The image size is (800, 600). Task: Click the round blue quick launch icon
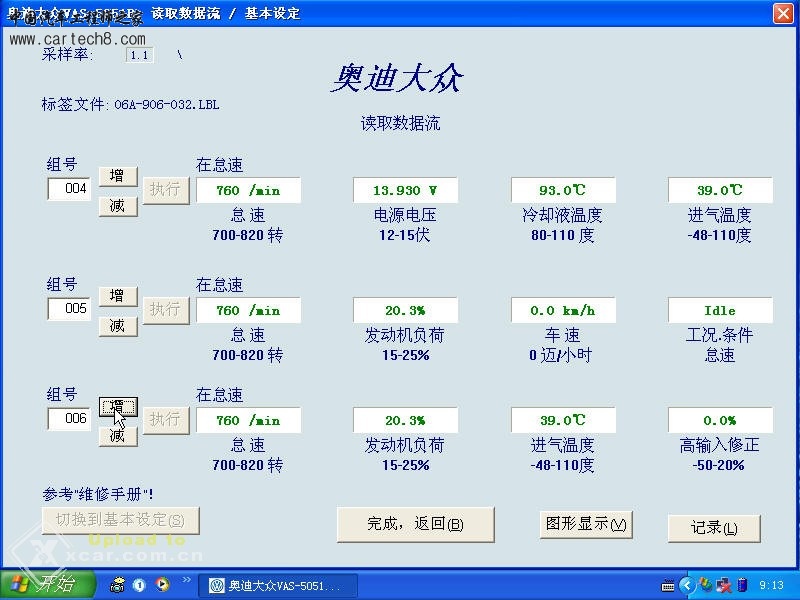pos(139,585)
